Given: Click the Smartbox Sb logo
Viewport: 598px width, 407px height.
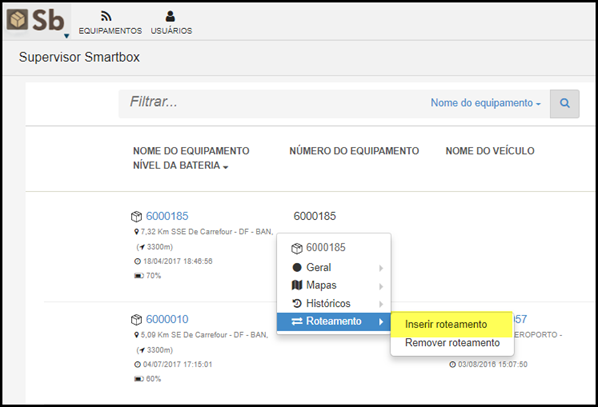Looking at the screenshot, I should click(x=36, y=20).
